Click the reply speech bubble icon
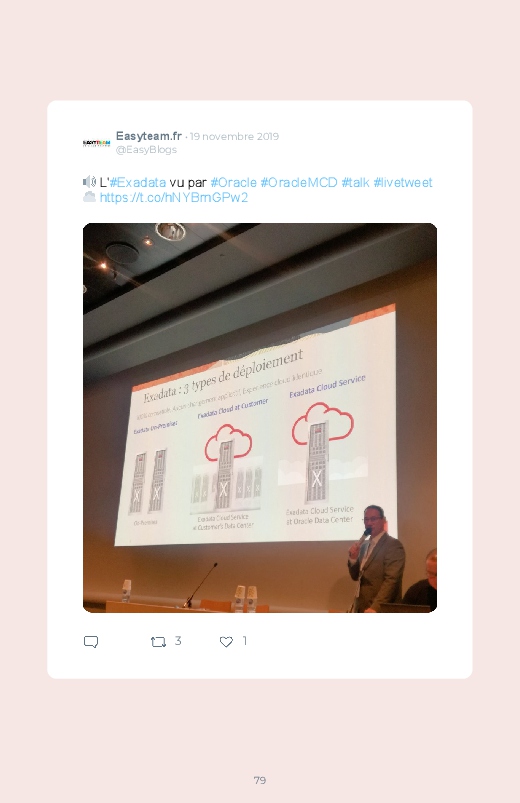Image resolution: width=520 pixels, height=803 pixels. [91, 642]
